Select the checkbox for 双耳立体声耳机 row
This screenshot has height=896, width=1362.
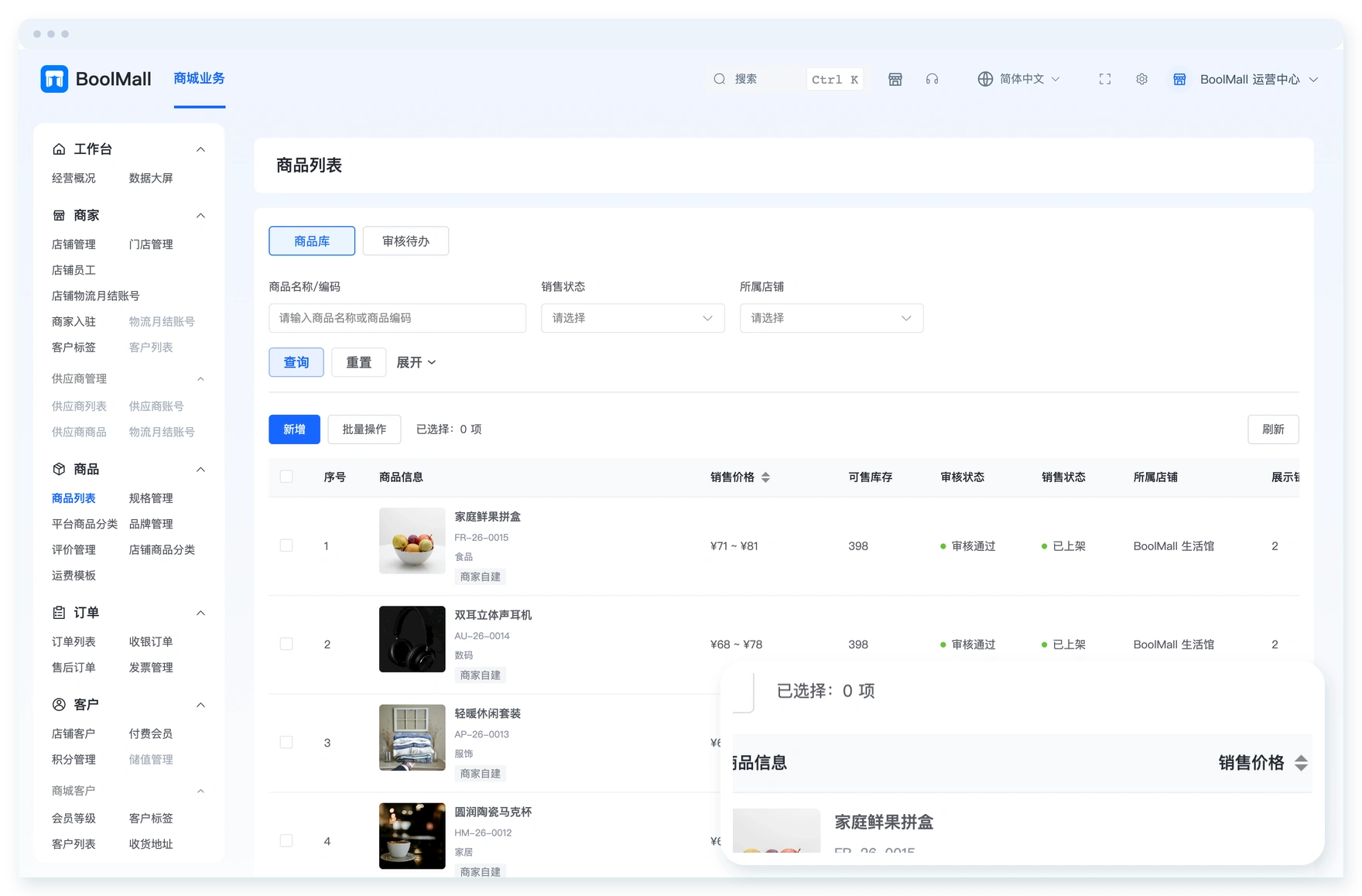[286, 644]
